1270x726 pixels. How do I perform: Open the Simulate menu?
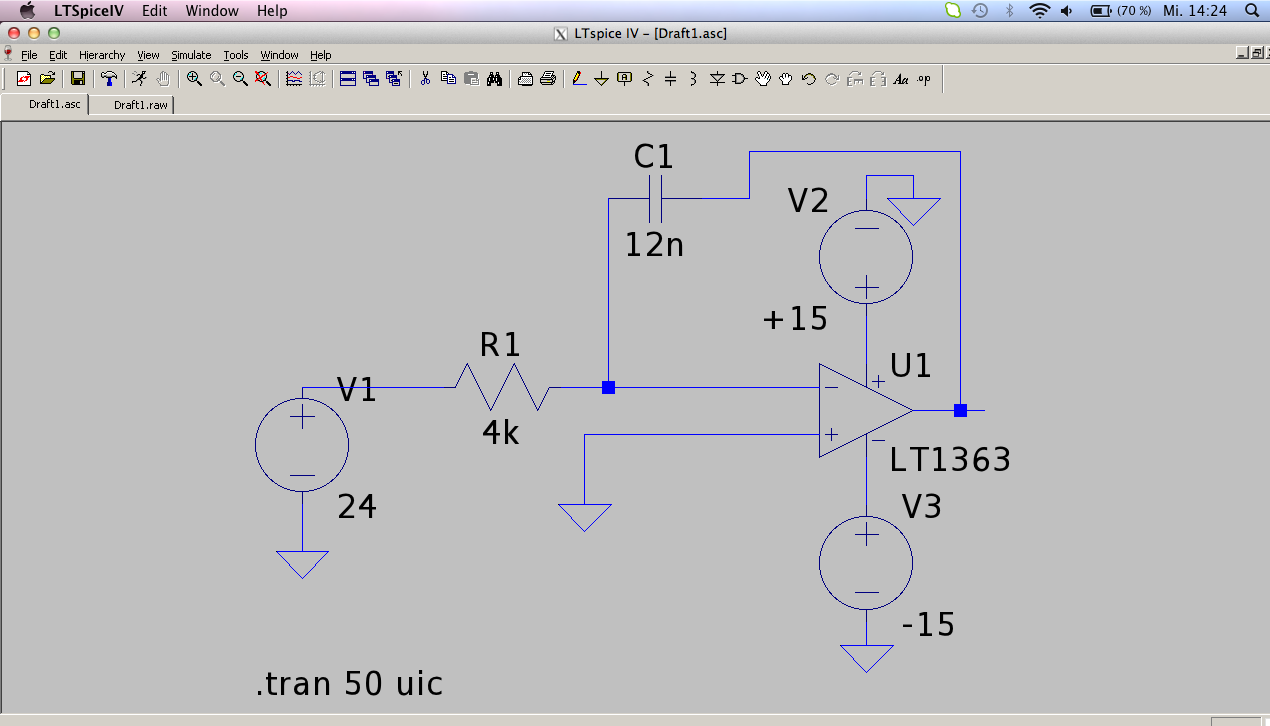pos(191,55)
